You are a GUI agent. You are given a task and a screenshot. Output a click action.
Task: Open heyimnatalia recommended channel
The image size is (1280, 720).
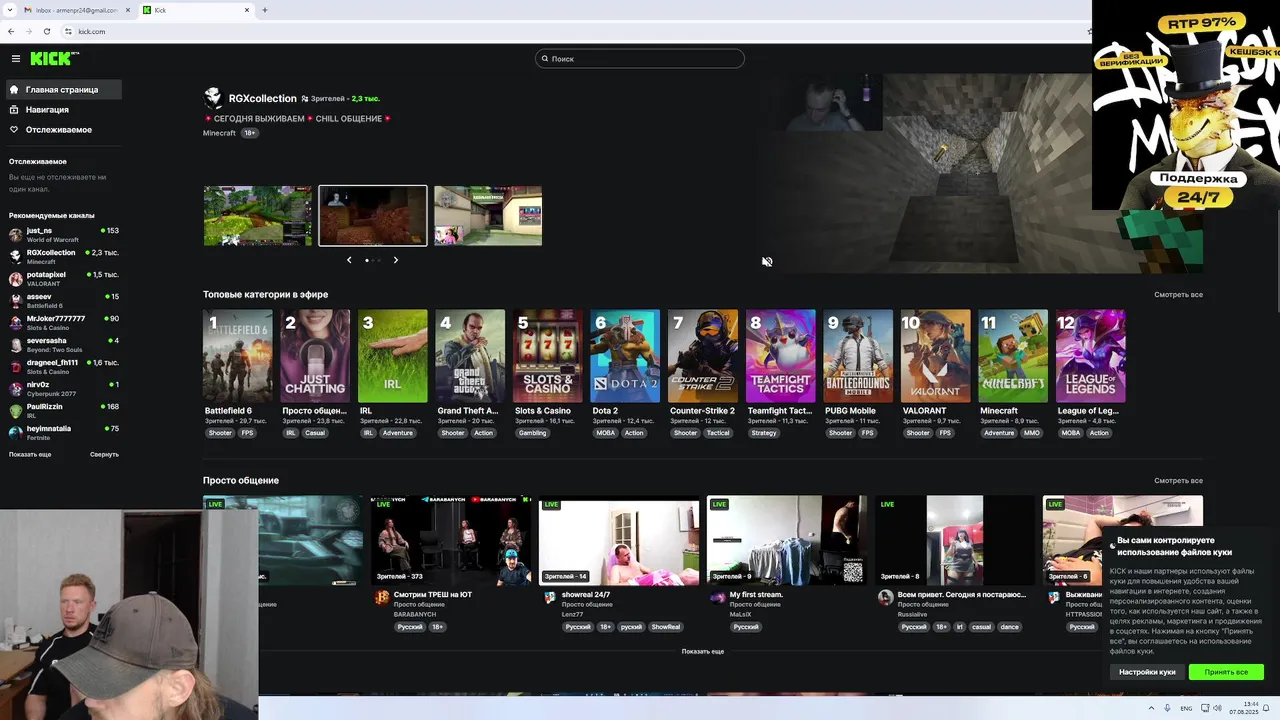[64, 432]
